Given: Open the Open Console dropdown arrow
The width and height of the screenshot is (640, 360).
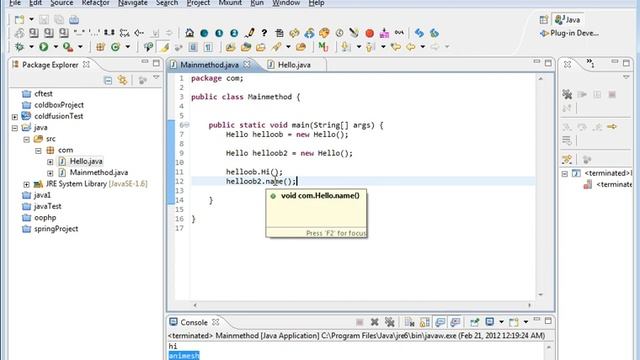Looking at the screenshot, I should pos(526,322).
